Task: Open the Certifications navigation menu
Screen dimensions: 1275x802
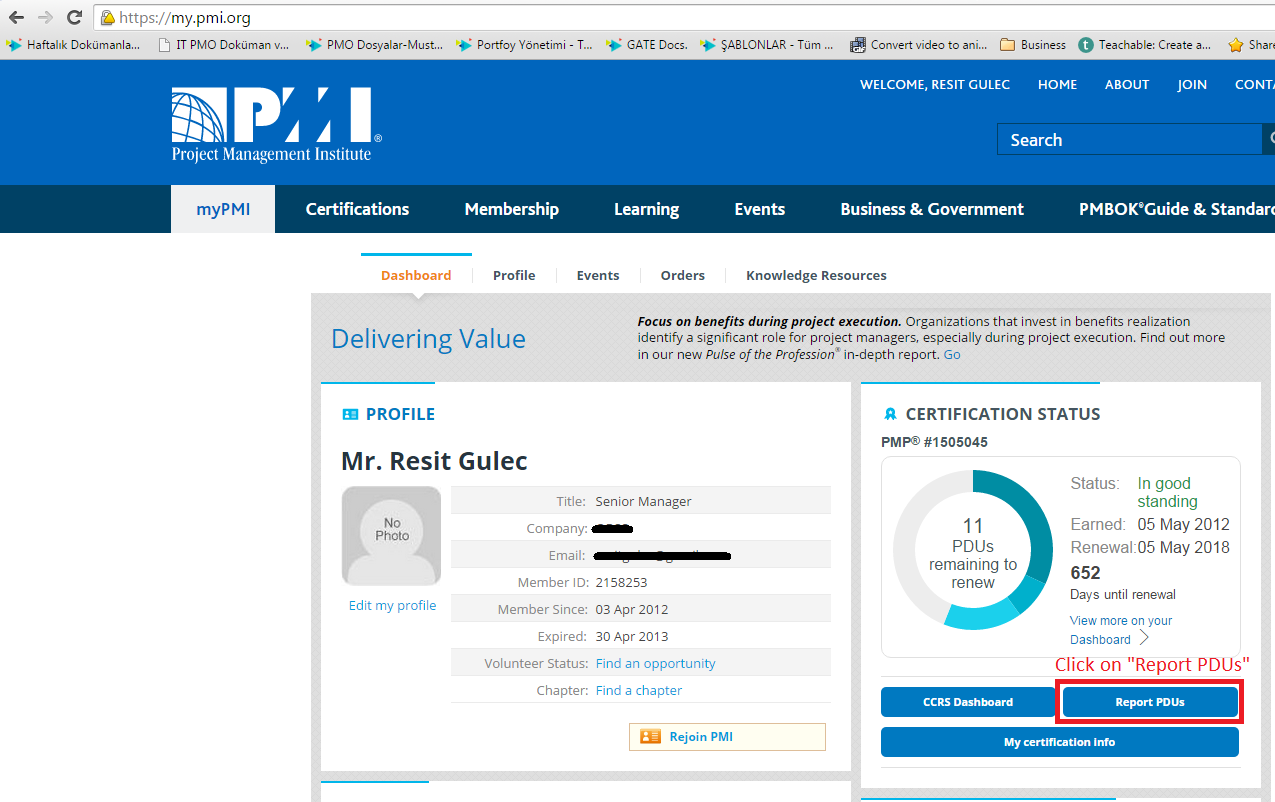Action: click(x=357, y=209)
